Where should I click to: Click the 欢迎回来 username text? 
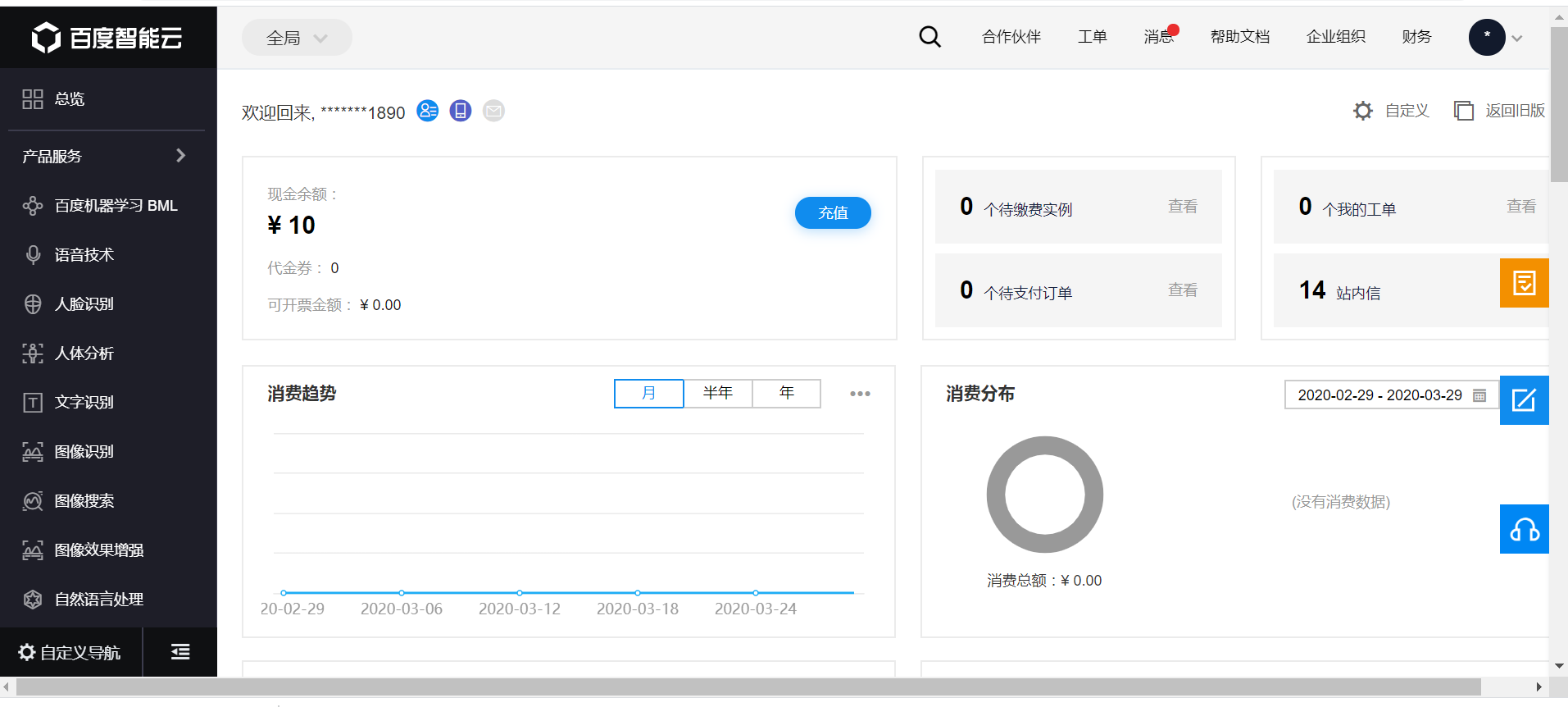point(323,112)
